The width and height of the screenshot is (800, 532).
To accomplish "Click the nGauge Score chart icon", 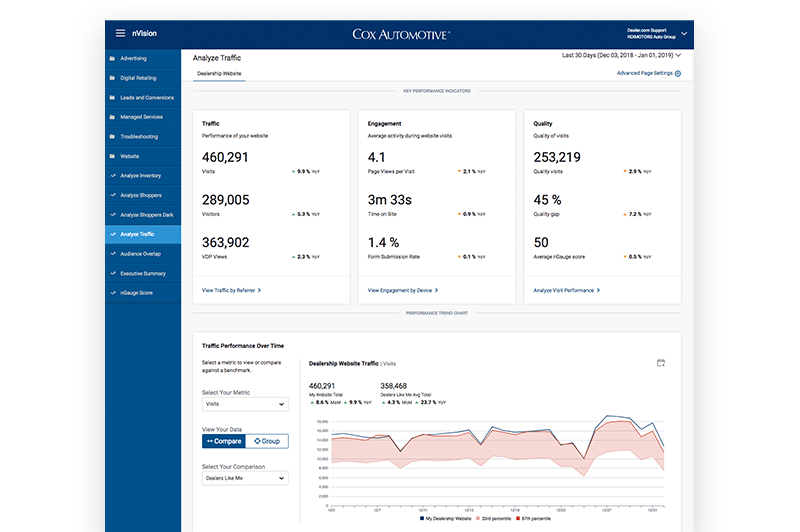I will 113,293.
